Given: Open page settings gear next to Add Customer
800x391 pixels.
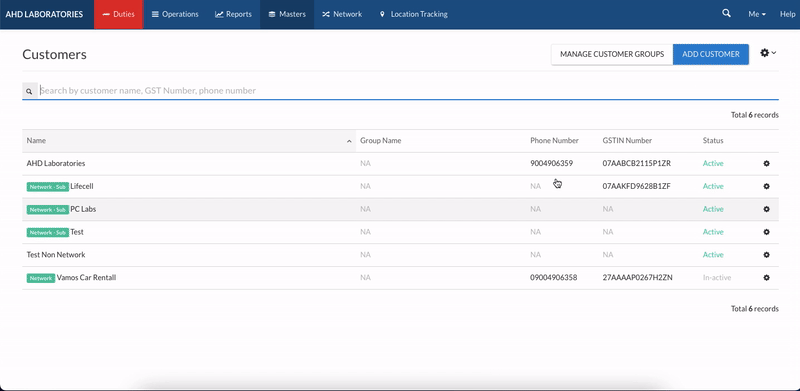Looking at the screenshot, I should (768, 53).
